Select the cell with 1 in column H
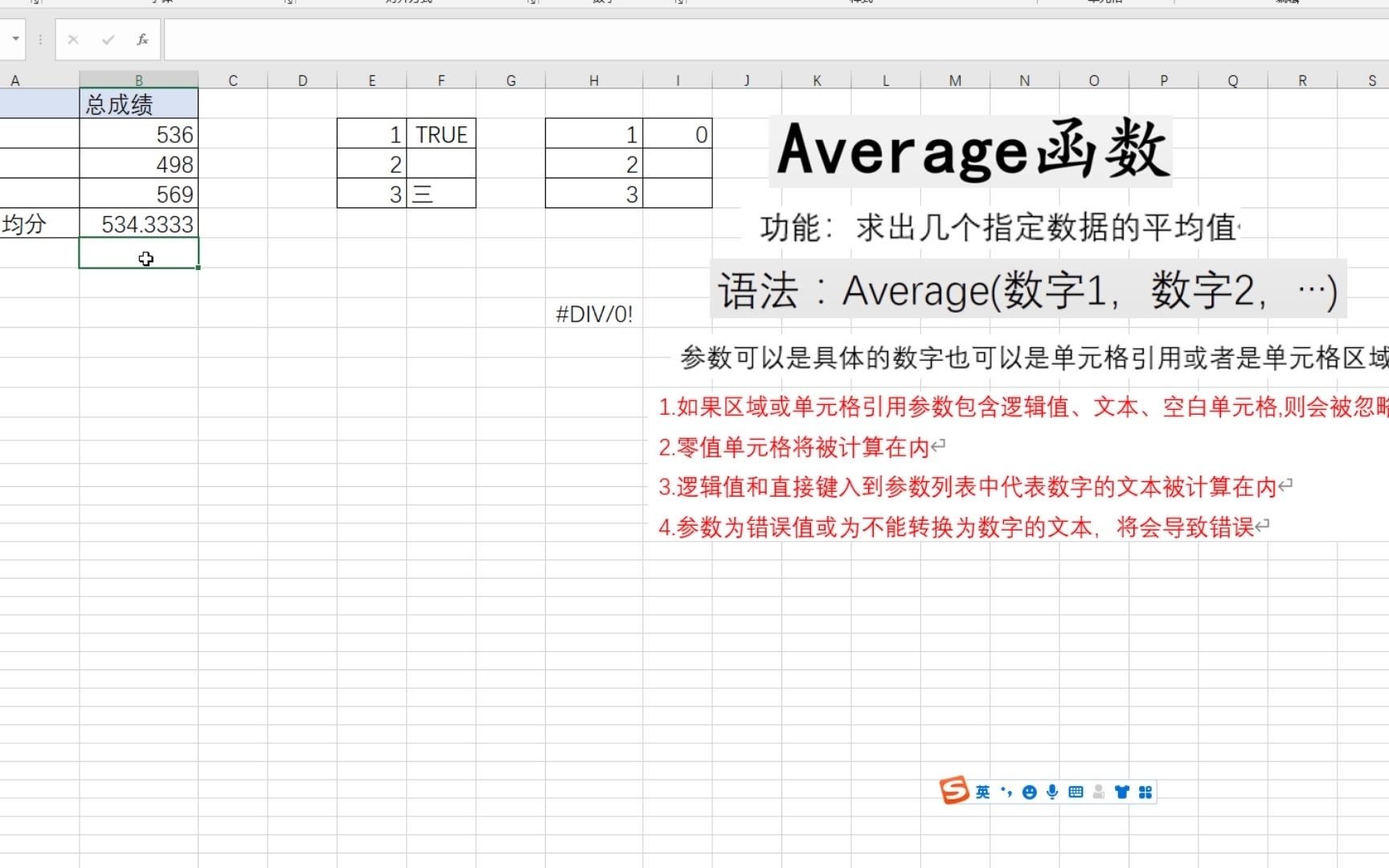The width and height of the screenshot is (1389, 868). 594,134
